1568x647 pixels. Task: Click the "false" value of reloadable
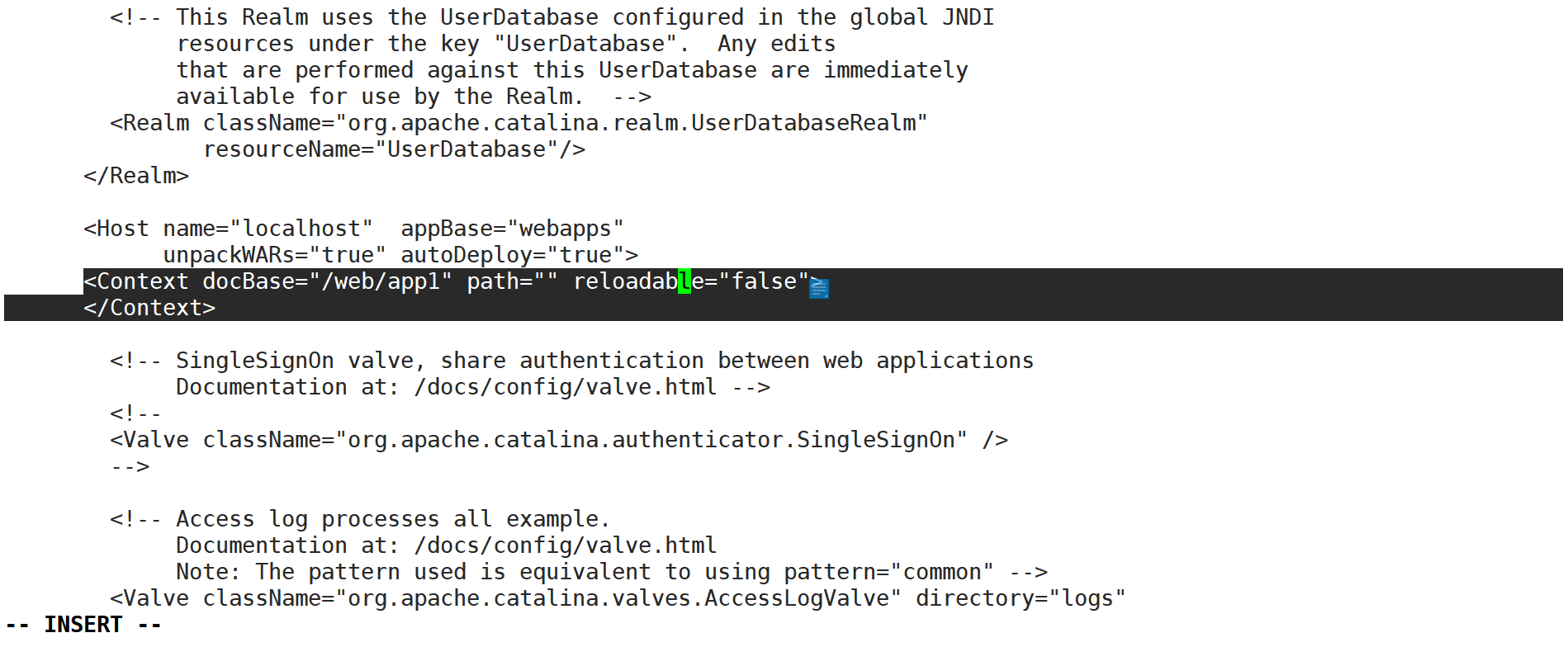pyautogui.click(x=764, y=281)
